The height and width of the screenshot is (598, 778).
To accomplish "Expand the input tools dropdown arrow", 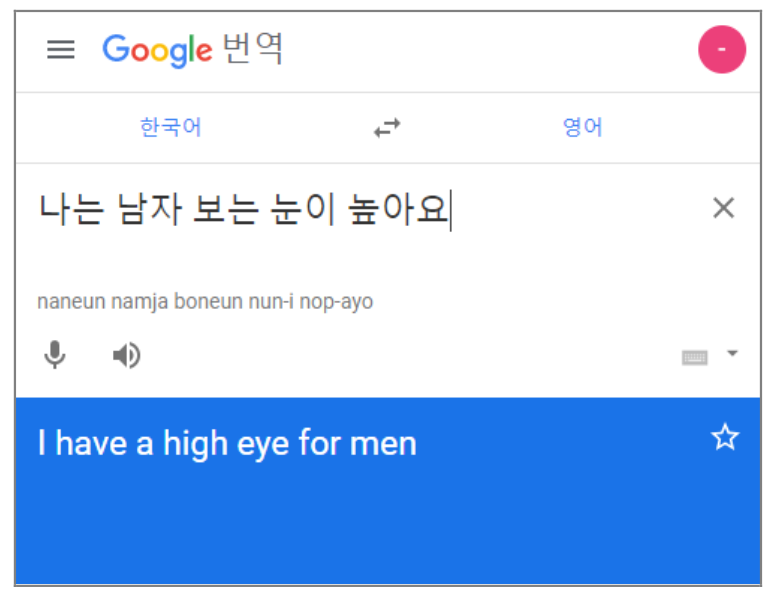I will coord(732,353).
